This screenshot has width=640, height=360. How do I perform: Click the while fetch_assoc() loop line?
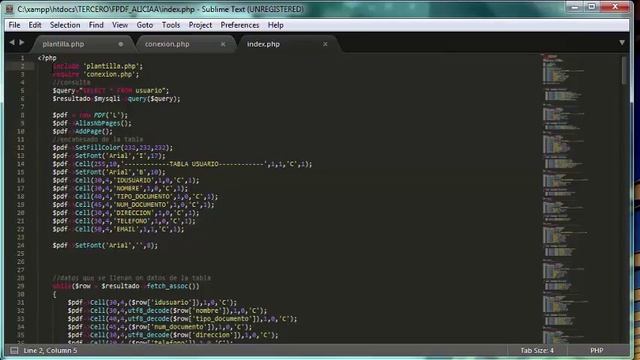[126, 287]
